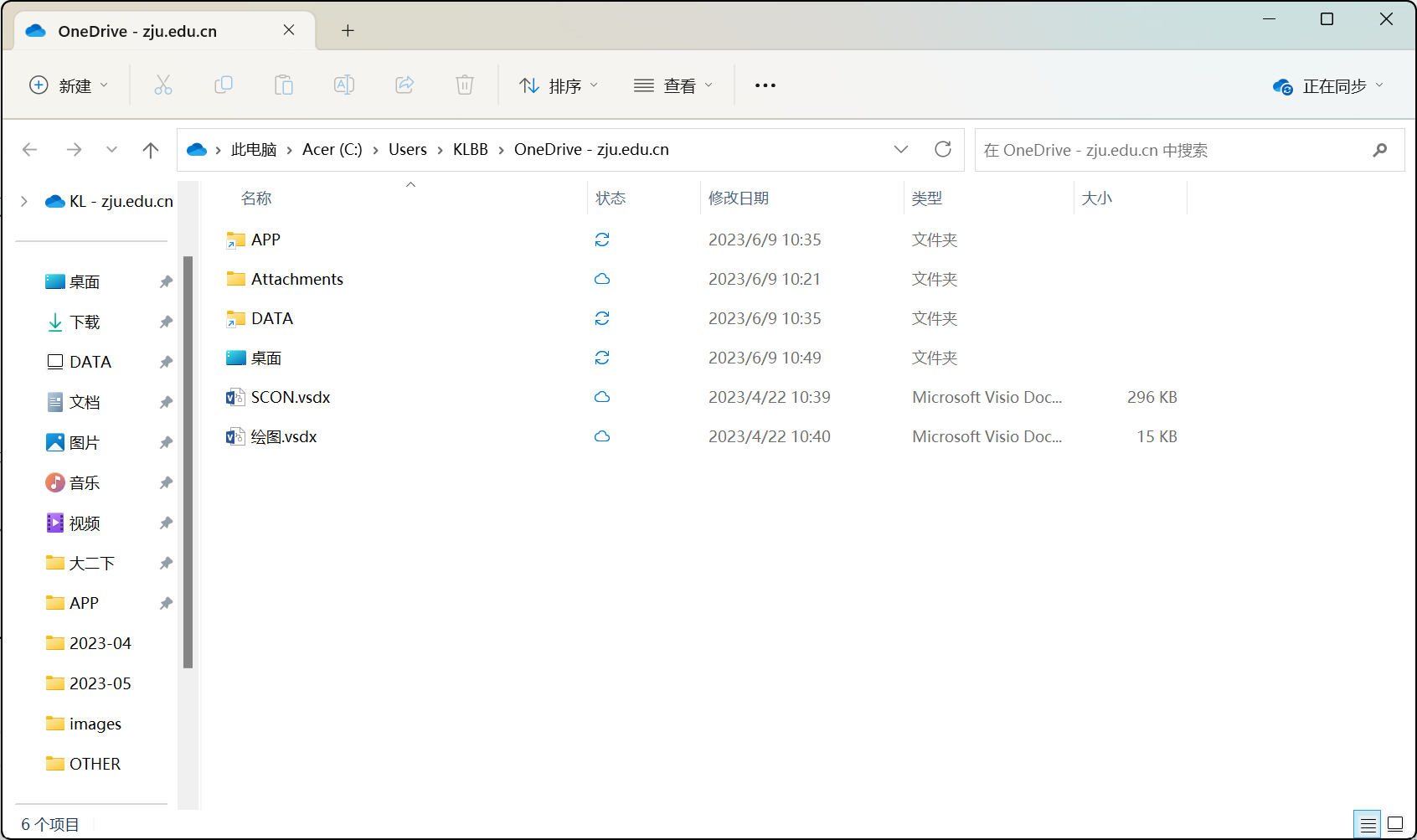Expand the KL - zju.edu.cn tree node

[23, 201]
